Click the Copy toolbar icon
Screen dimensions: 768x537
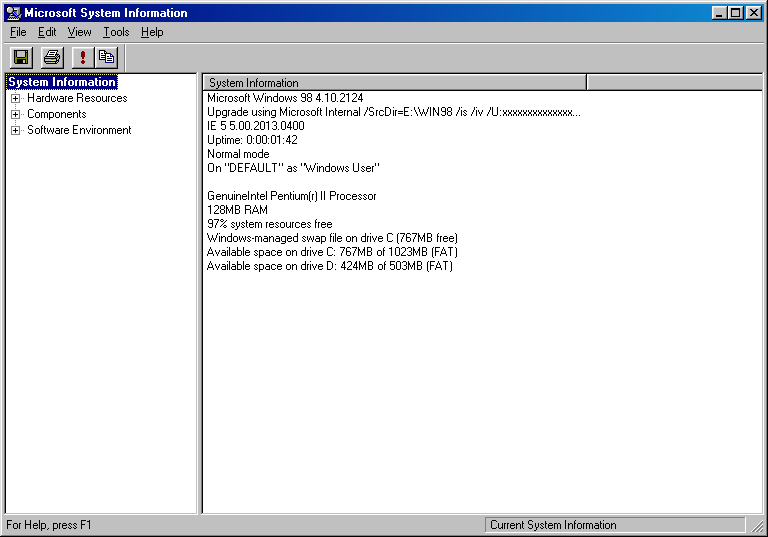(106, 58)
